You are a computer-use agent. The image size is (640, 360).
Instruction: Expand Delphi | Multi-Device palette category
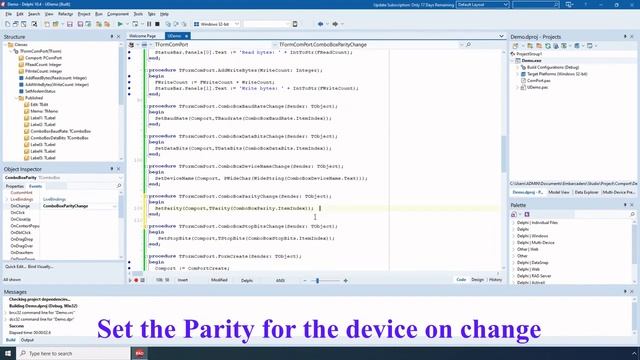pos(513,242)
